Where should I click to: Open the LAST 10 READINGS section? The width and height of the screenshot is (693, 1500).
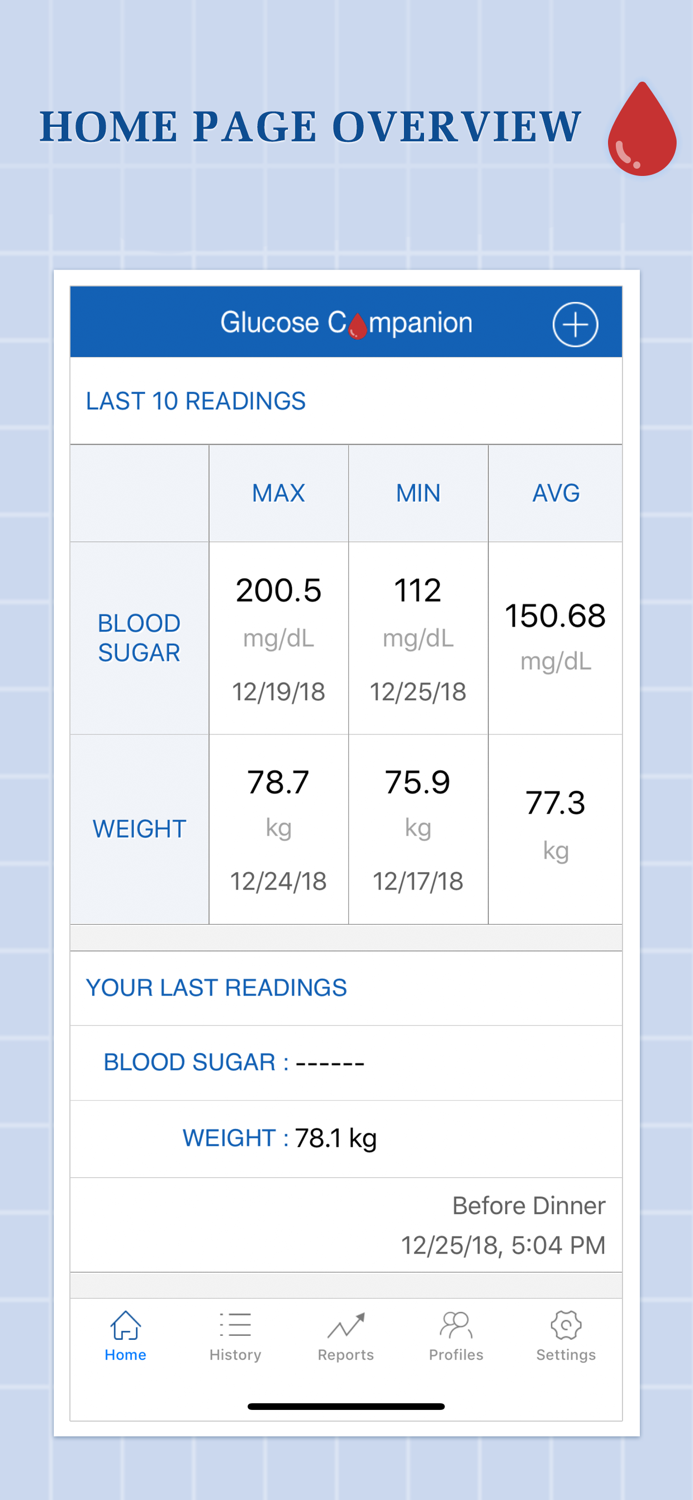click(195, 401)
